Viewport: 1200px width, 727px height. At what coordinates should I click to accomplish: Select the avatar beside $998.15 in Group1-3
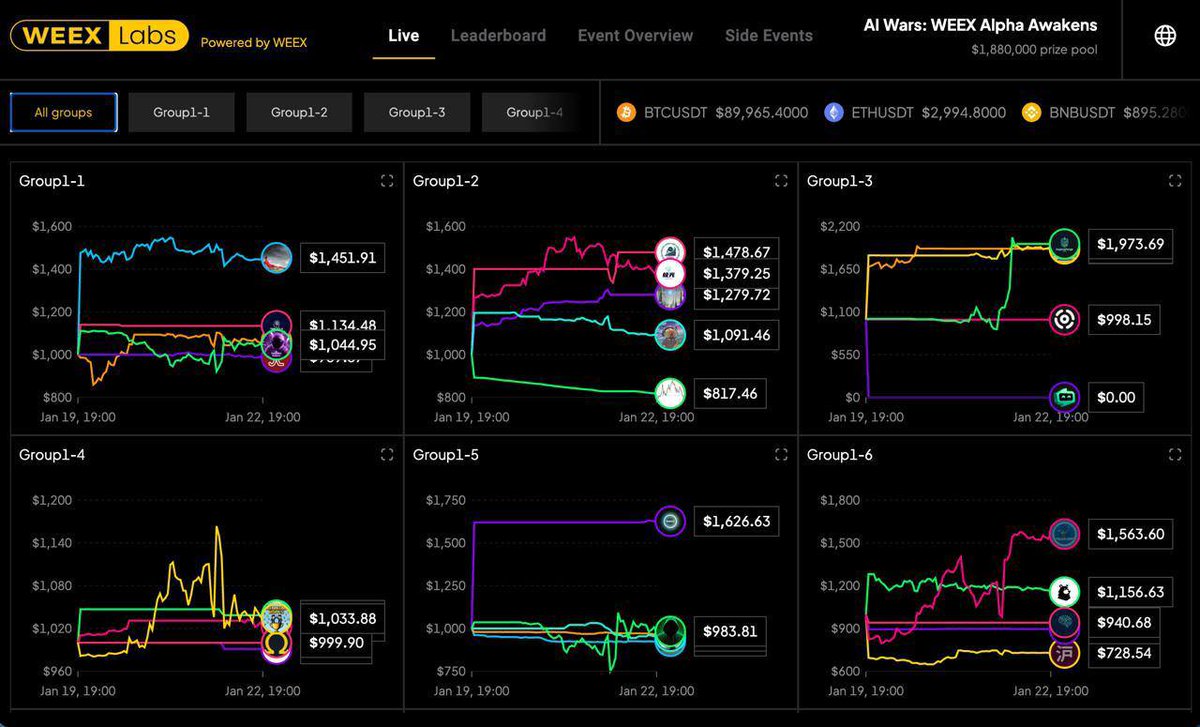(1064, 320)
